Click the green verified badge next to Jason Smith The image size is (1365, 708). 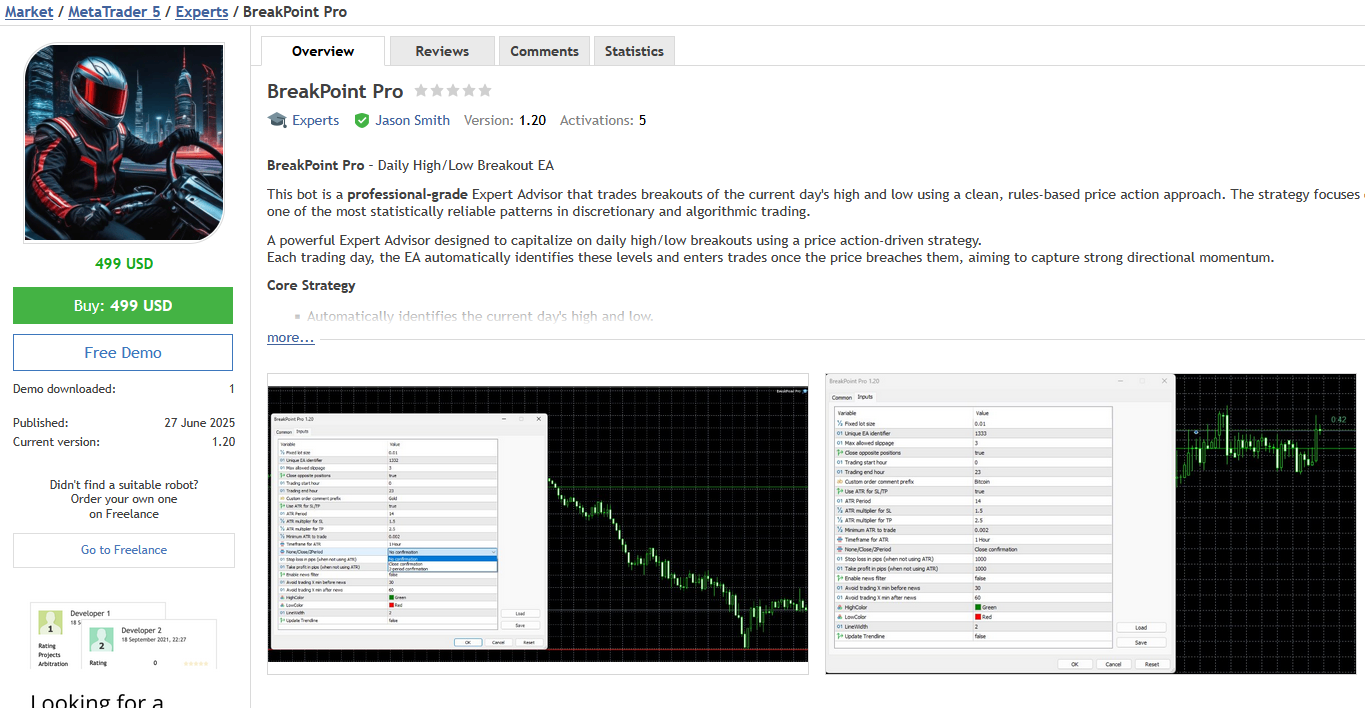362,120
